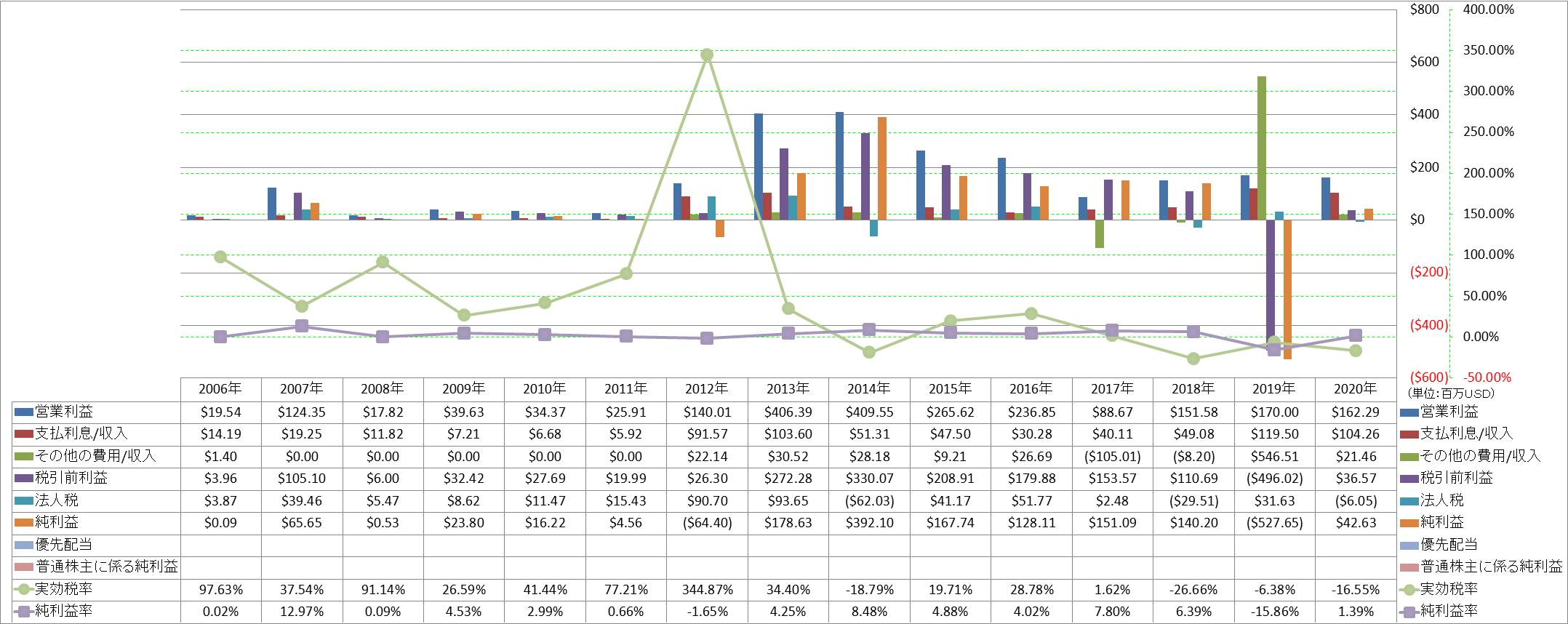Click the red -50.00% axis label
This screenshot has width=1568, height=624.
[x=1487, y=377]
